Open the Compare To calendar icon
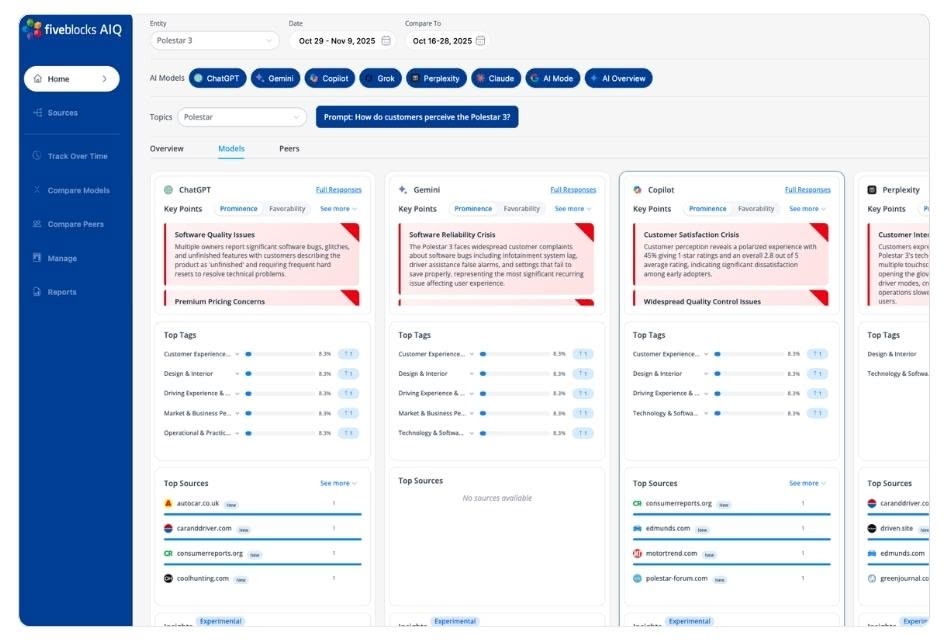This screenshot has width=948, height=640. [481, 41]
